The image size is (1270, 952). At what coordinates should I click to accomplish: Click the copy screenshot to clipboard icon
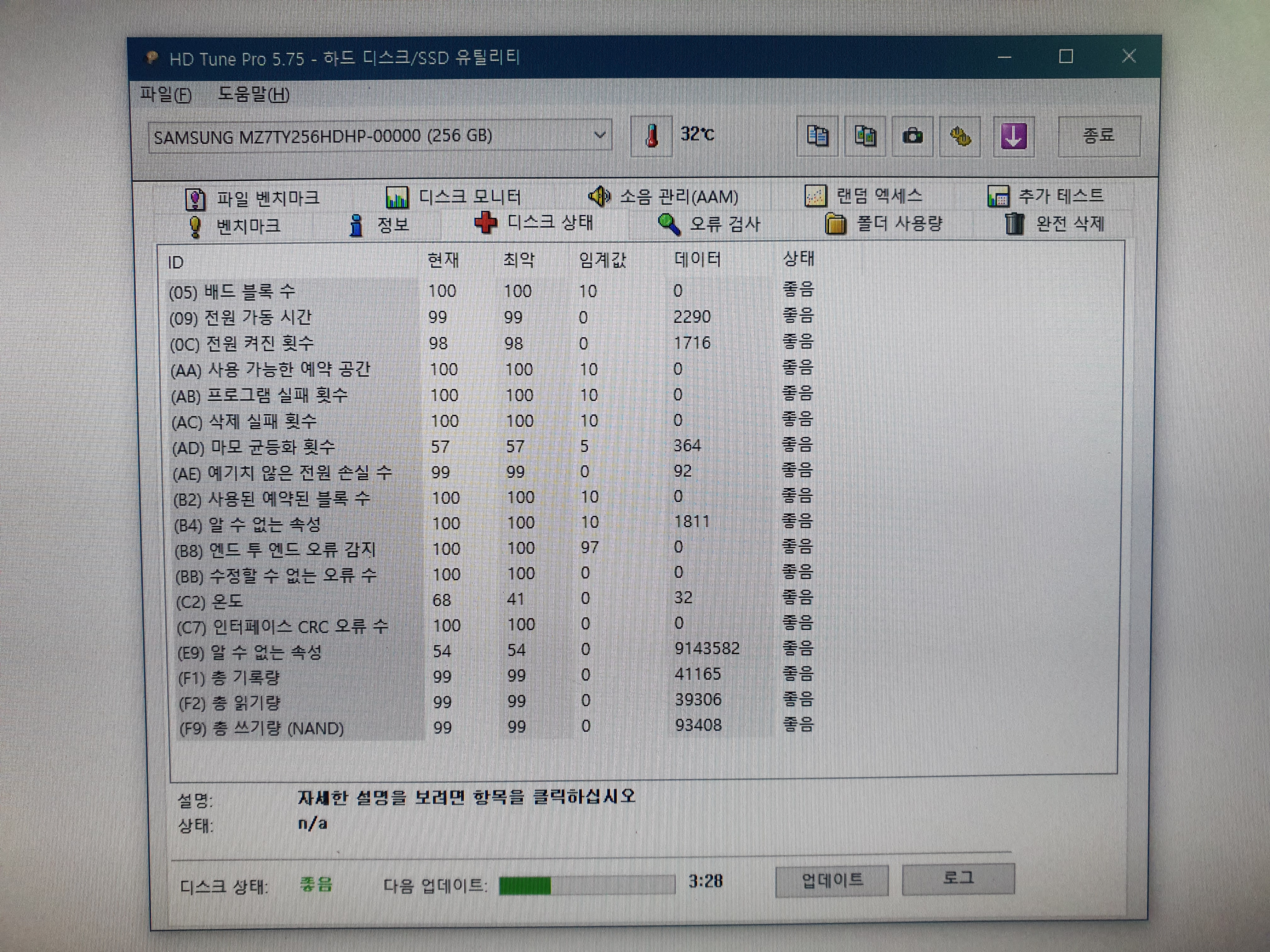(x=865, y=136)
